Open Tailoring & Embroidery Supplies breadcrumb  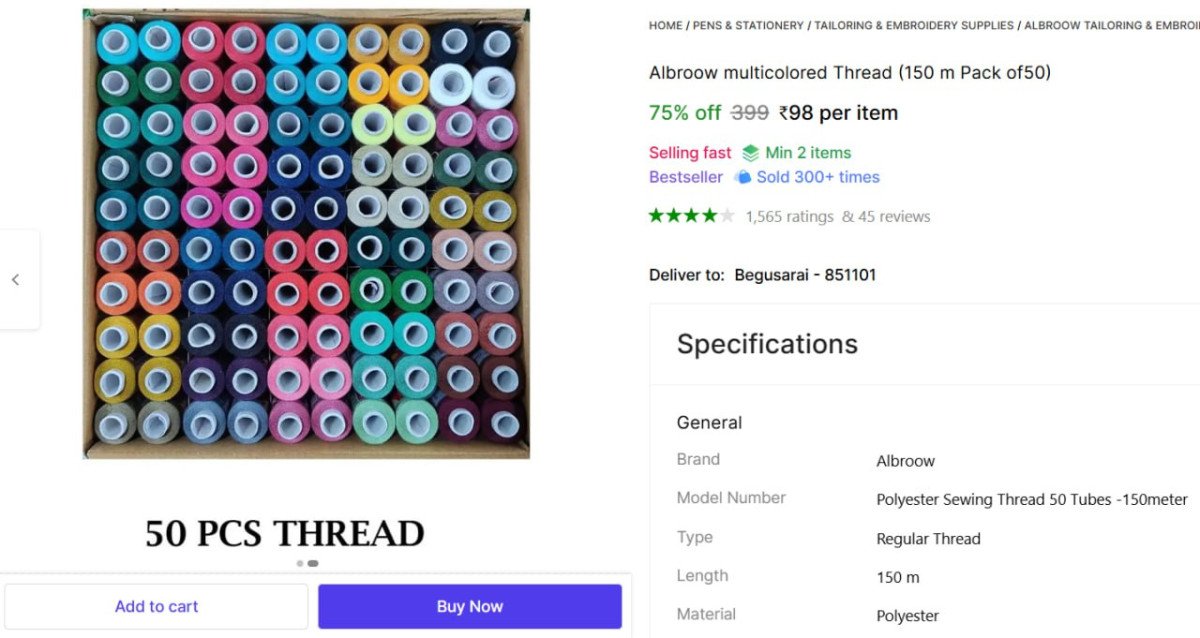pyautogui.click(x=914, y=25)
